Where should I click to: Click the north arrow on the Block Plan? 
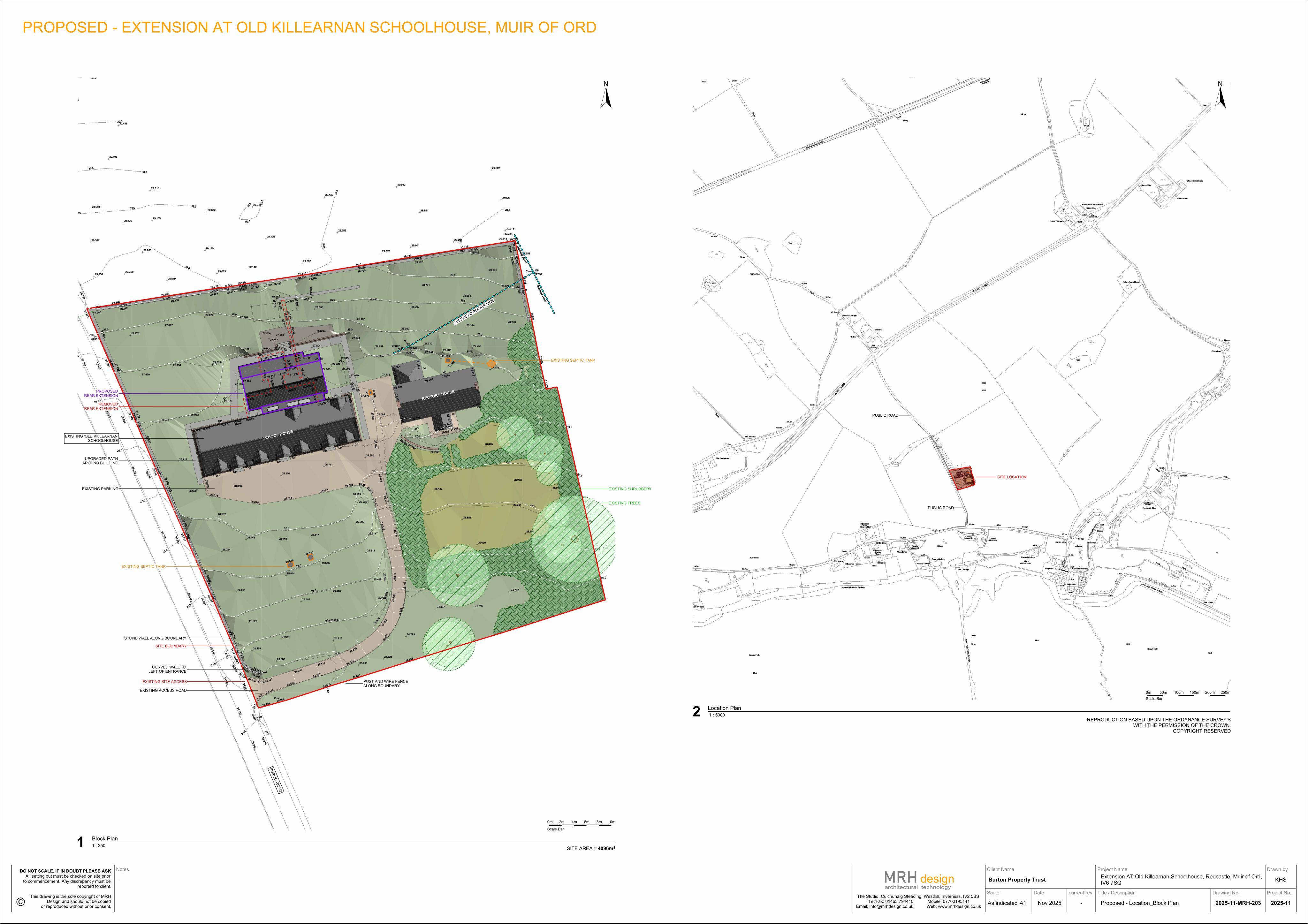pyautogui.click(x=606, y=95)
